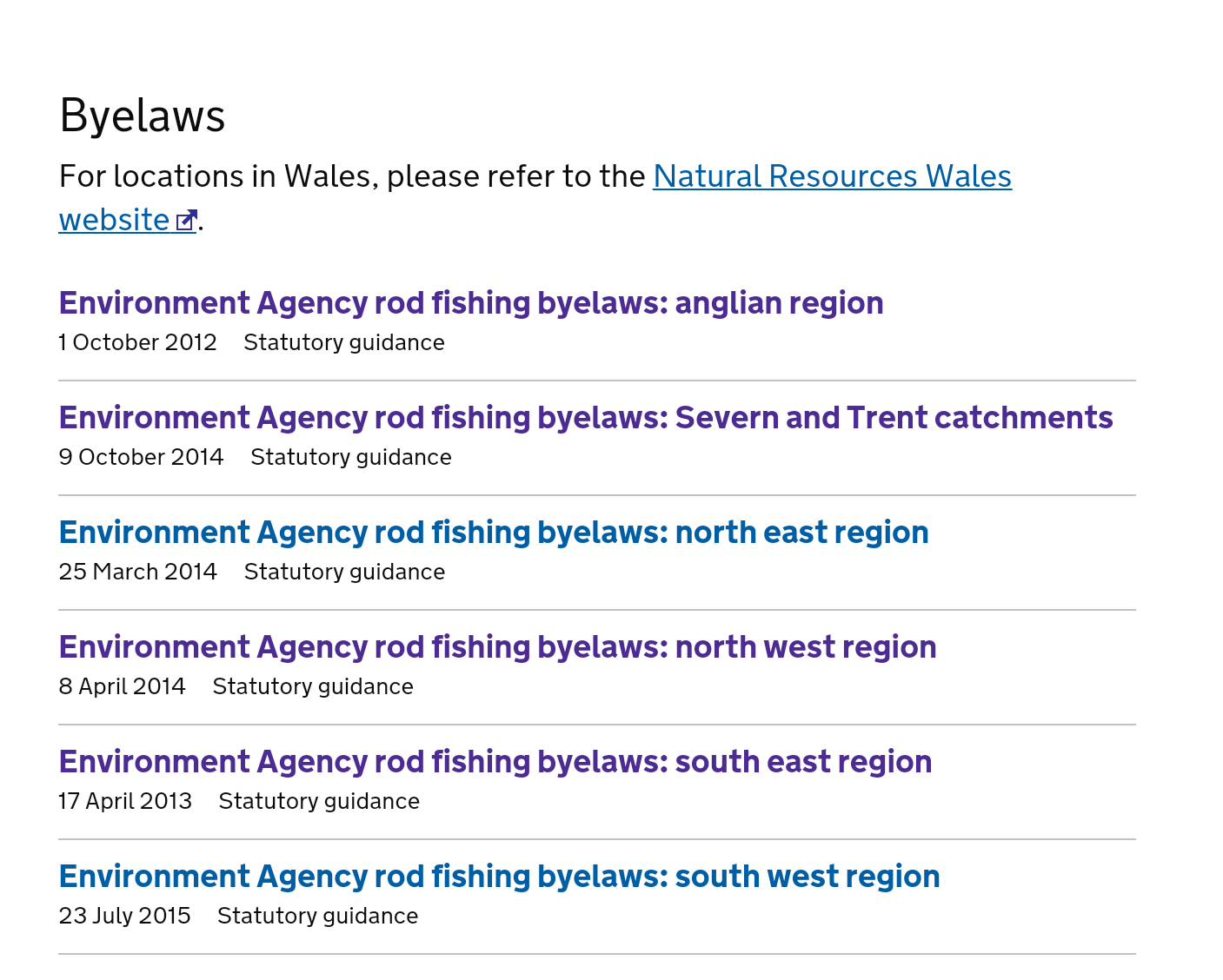The image size is (1223, 980).
Task: Click the external link icon beside "website"
Action: 186,221
